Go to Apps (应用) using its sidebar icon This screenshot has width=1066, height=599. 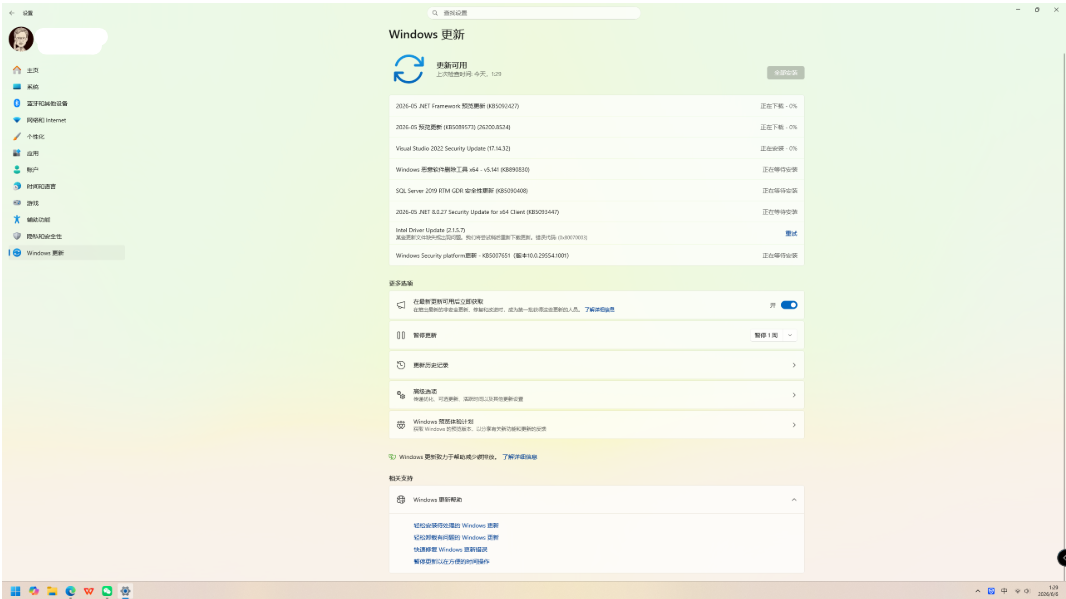[x=17, y=153]
